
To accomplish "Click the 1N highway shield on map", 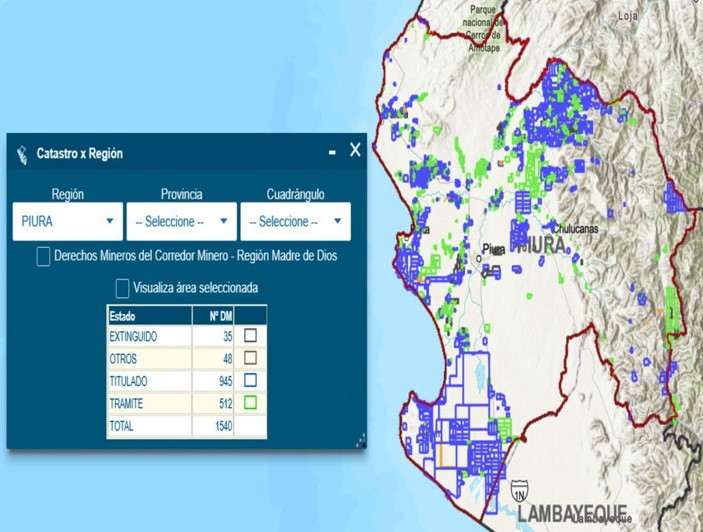I will (519, 490).
